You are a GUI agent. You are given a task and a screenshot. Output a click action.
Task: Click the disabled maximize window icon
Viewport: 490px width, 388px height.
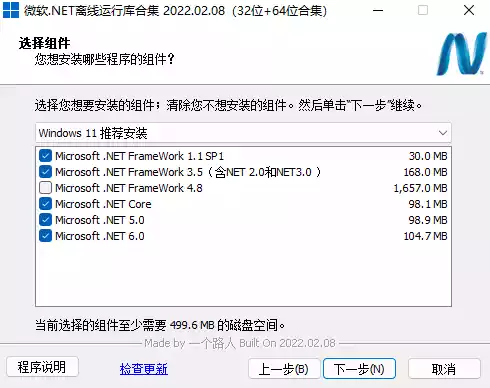(423, 10)
